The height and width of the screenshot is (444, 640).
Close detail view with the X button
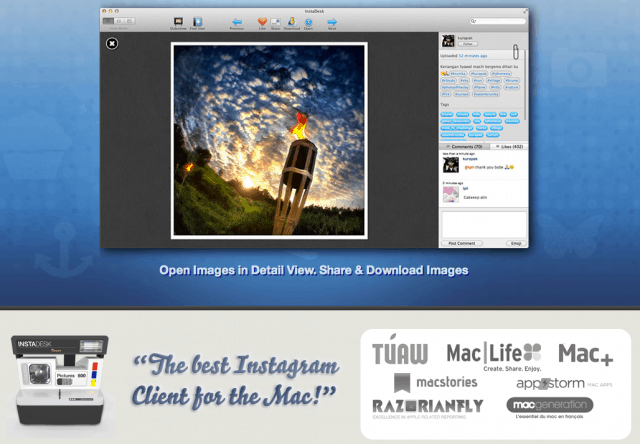[112, 43]
